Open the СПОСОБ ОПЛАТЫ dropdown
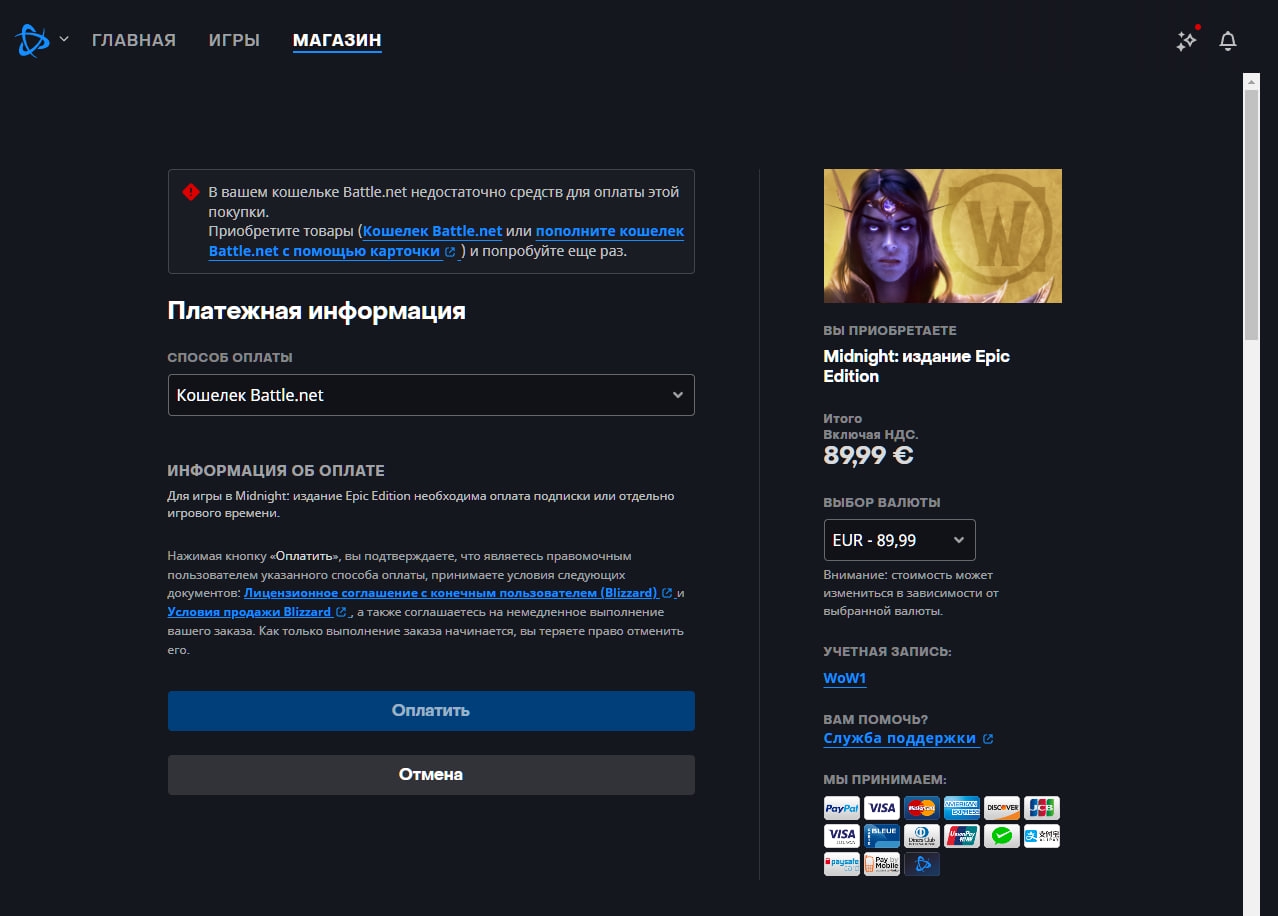 [431, 395]
